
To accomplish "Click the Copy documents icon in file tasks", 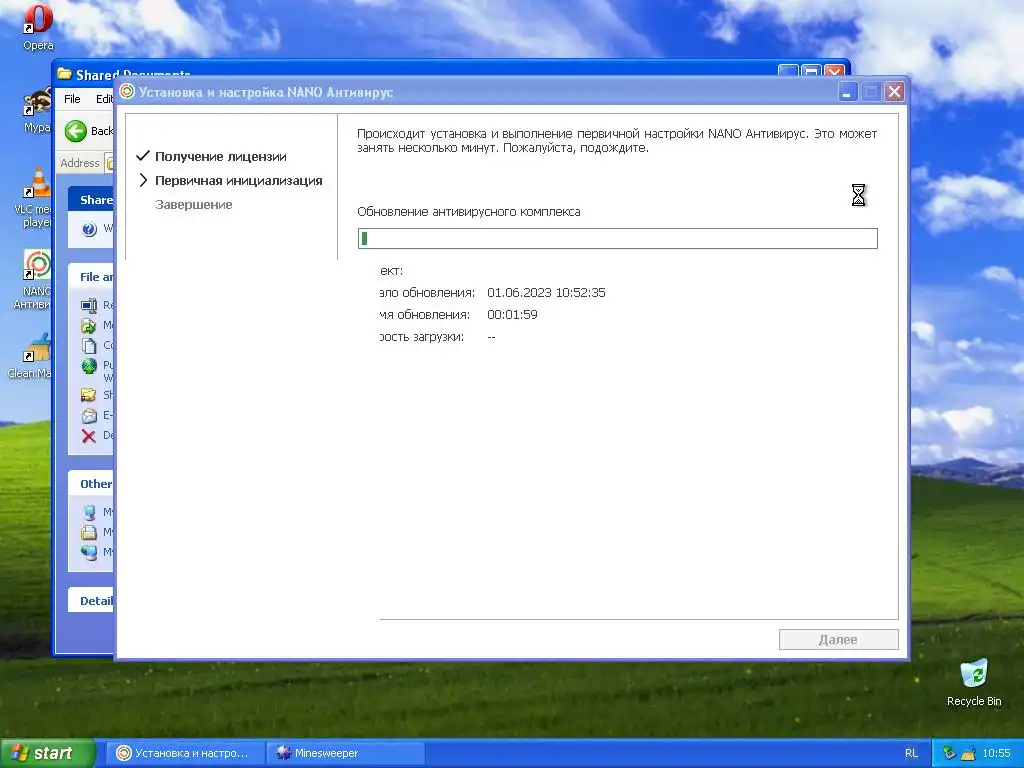I will [89, 345].
